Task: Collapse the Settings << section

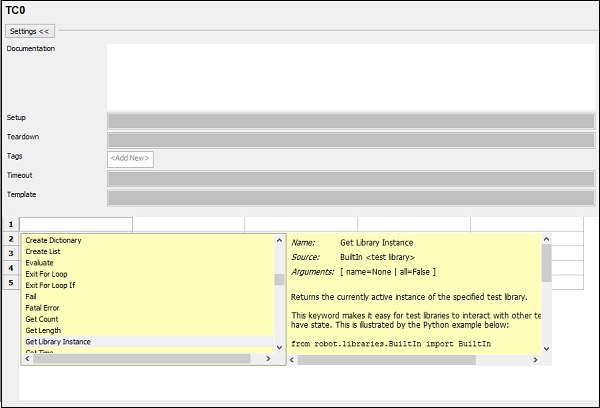Action: [x=31, y=31]
